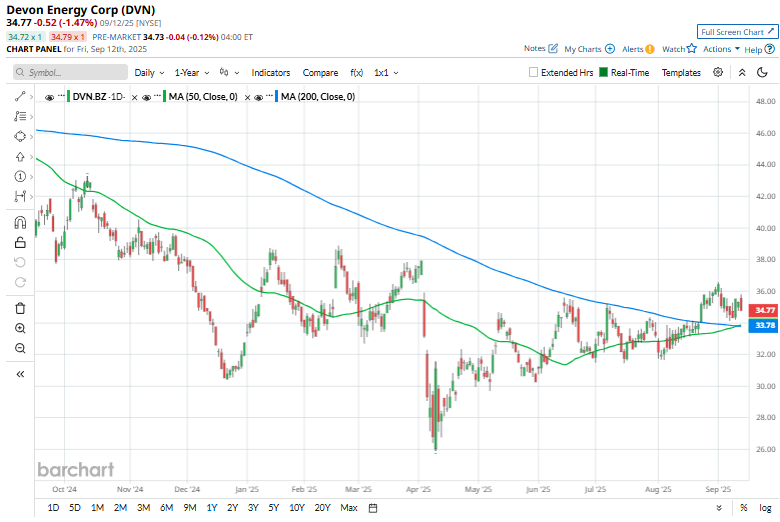The width and height of the screenshot is (780, 522).
Task: Zoom in with the magnifier plus icon
Action: coord(20,328)
